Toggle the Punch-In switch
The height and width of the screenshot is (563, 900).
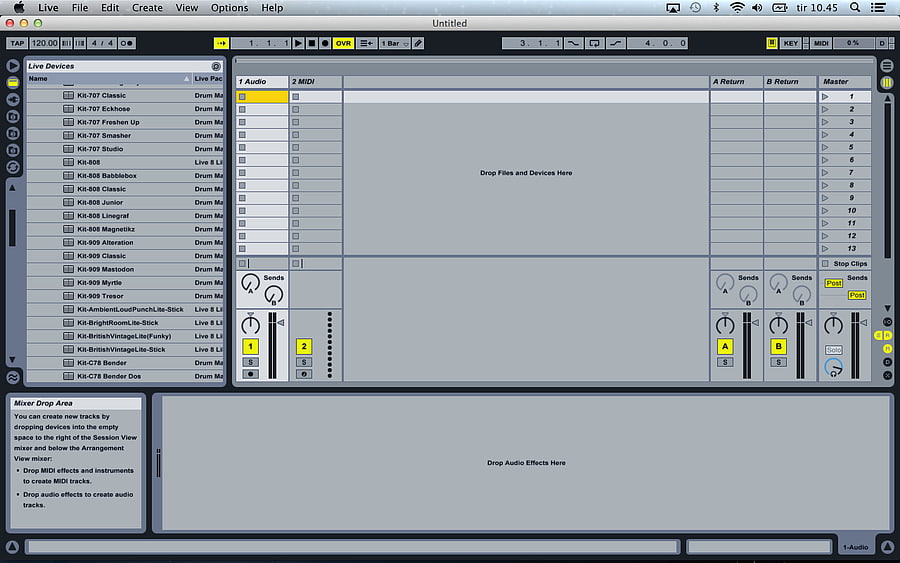pos(573,43)
